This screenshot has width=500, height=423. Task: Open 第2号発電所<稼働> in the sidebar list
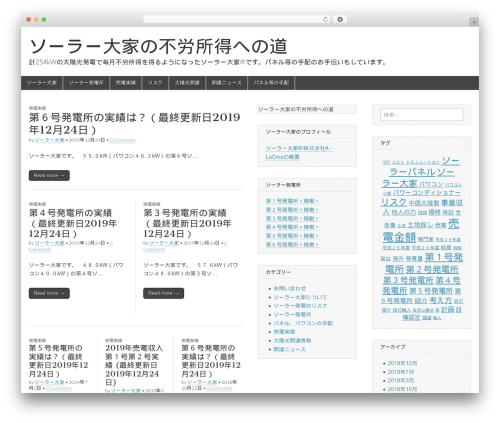pyautogui.click(x=292, y=210)
